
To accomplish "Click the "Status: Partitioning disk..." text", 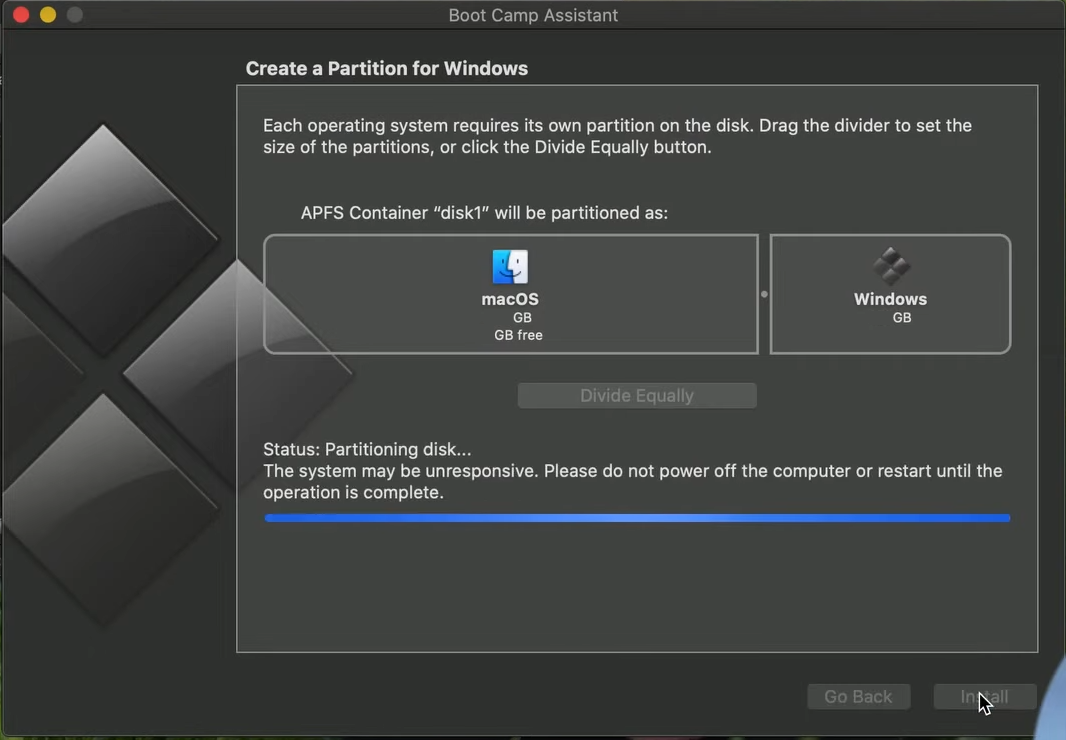I will click(367, 450).
